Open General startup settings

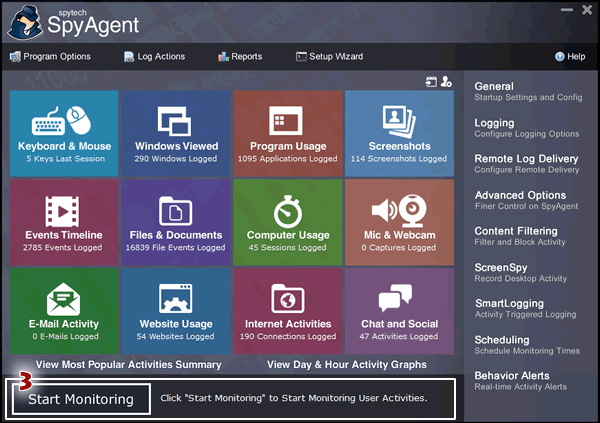pos(528,91)
